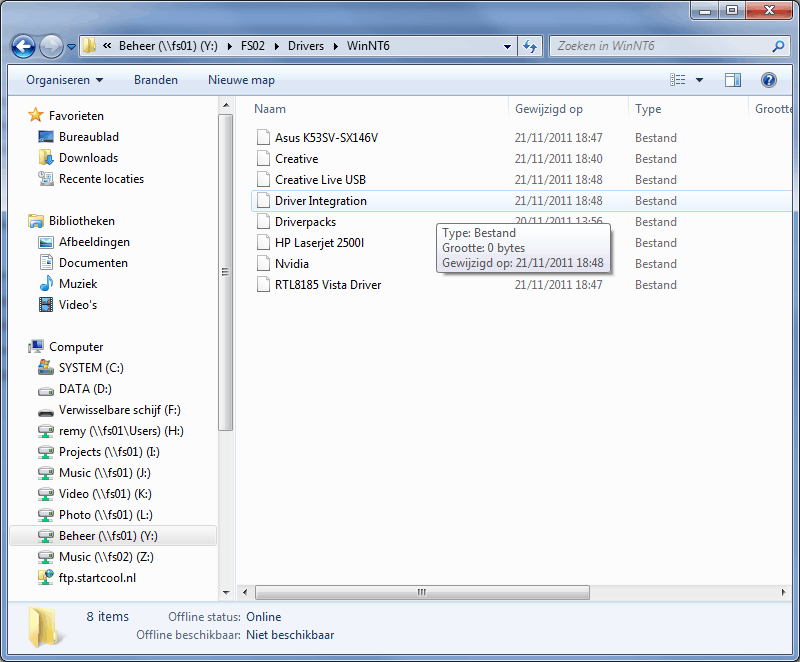Open the DATA (D:) drive

85,389
